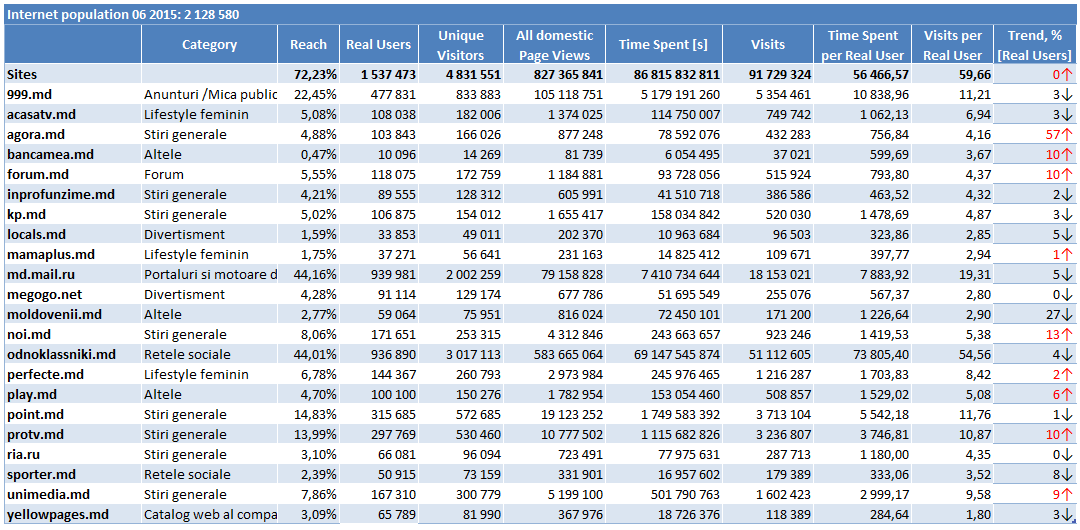Click the 69 147 545 874 time spent cell
This screenshot has height=530, width=1080.
pos(665,354)
